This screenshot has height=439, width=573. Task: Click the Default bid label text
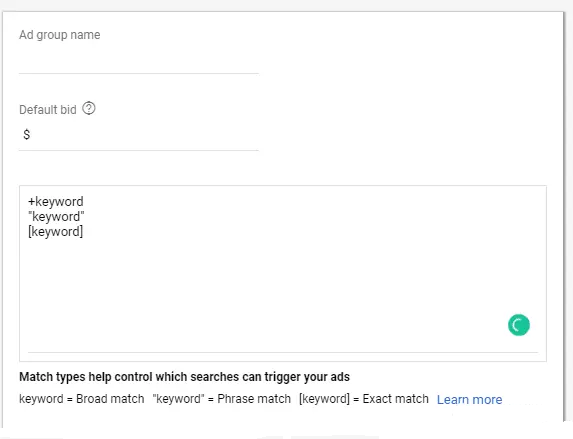coord(48,110)
